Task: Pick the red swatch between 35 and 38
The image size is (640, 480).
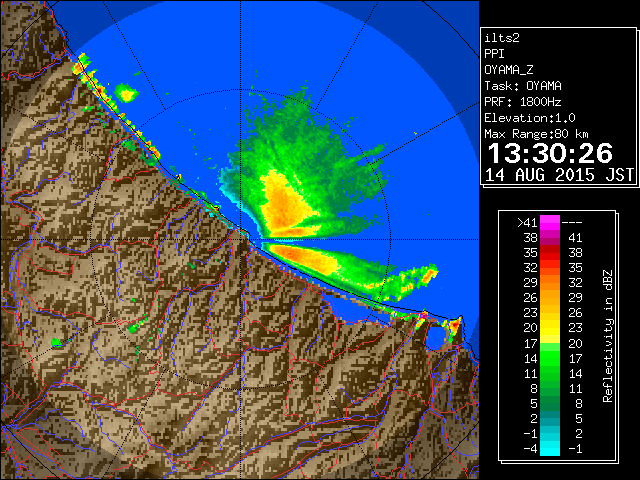Action: tap(550, 253)
